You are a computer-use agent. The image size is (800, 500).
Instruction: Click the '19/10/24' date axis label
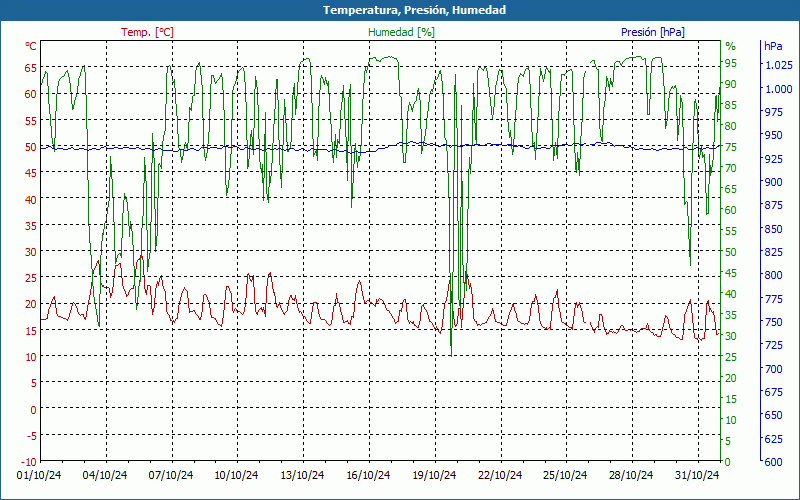(x=434, y=475)
